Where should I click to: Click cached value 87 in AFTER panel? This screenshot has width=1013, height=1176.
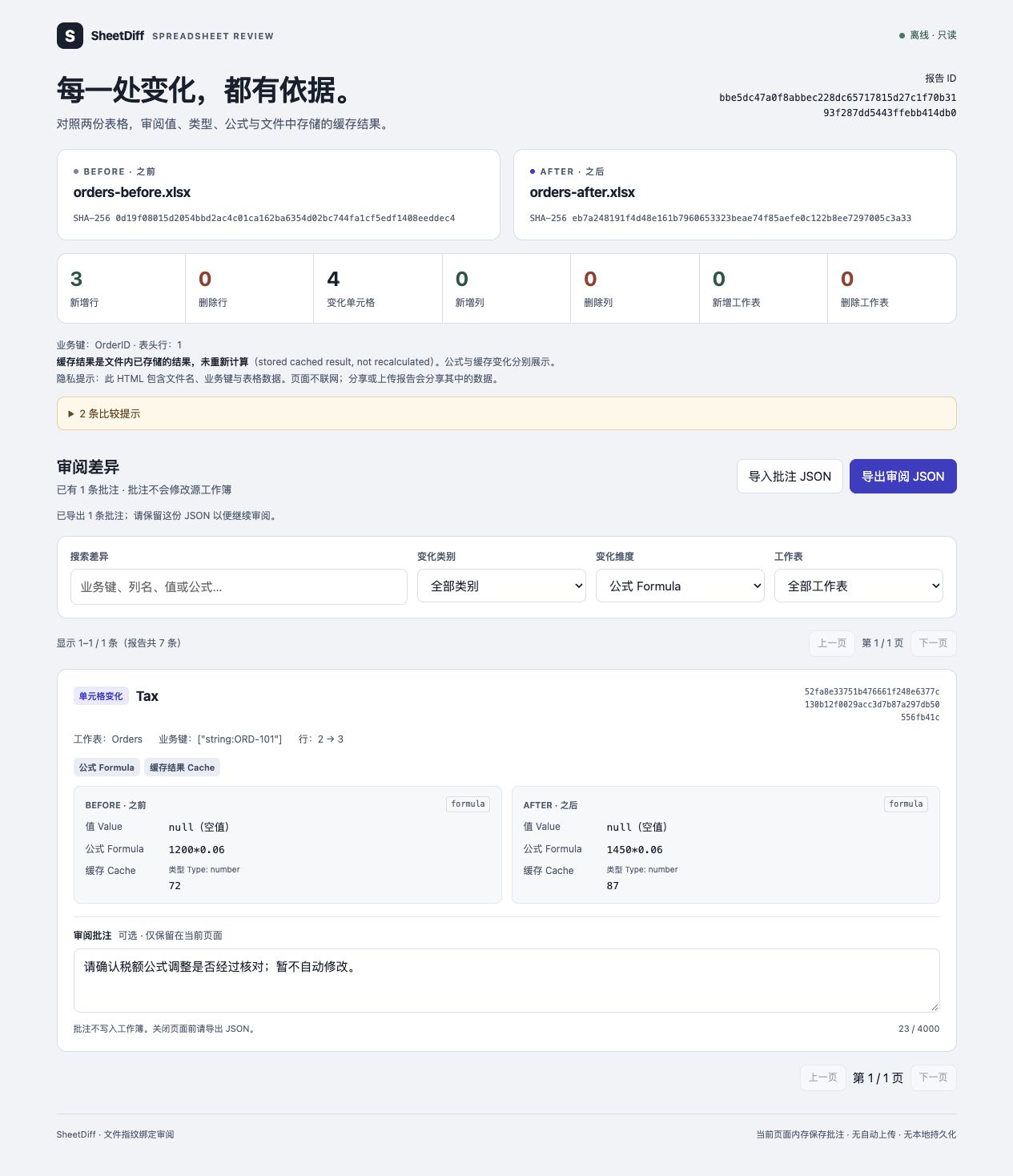coord(613,886)
